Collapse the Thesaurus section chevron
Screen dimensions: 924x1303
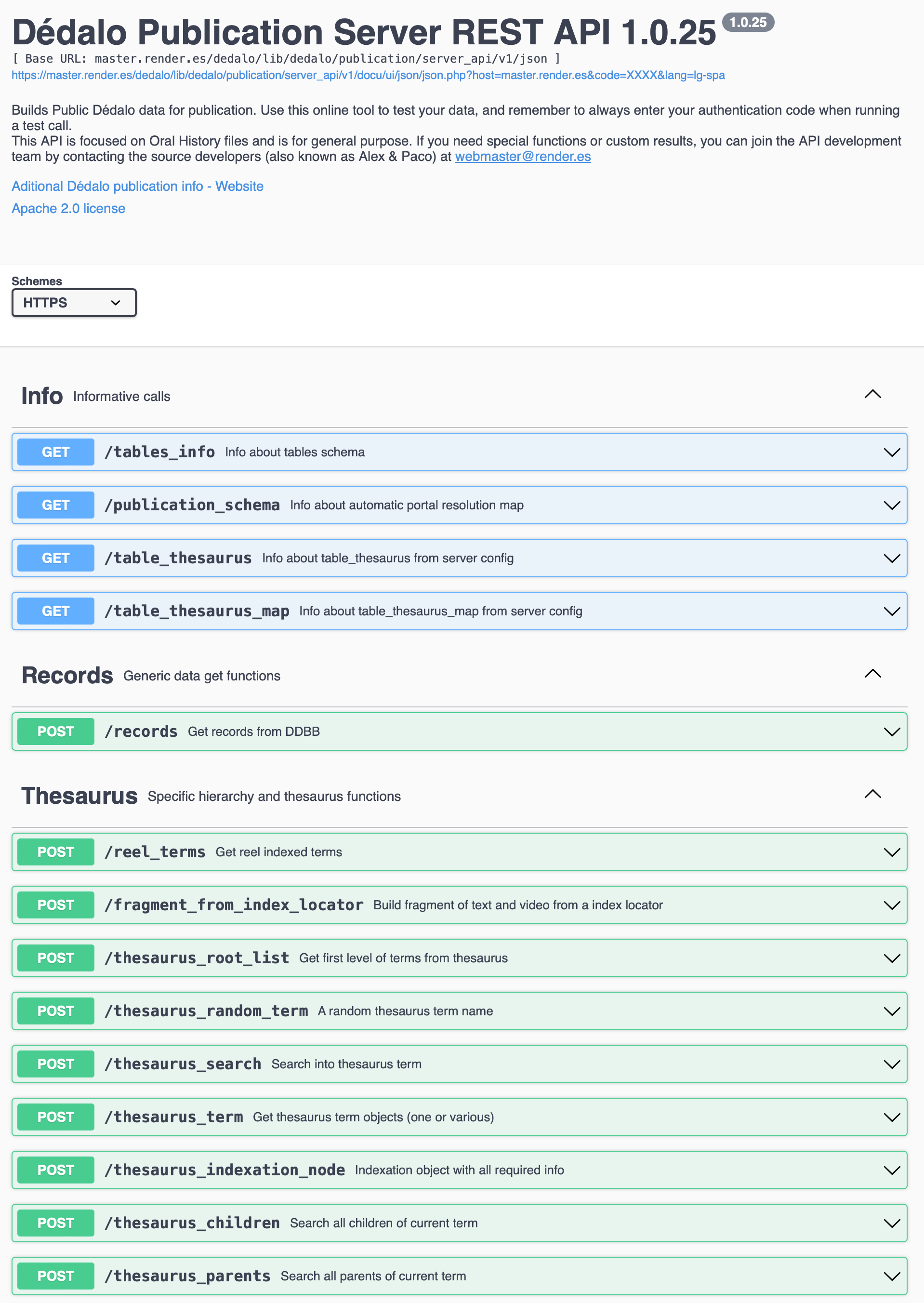pyautogui.click(x=872, y=794)
